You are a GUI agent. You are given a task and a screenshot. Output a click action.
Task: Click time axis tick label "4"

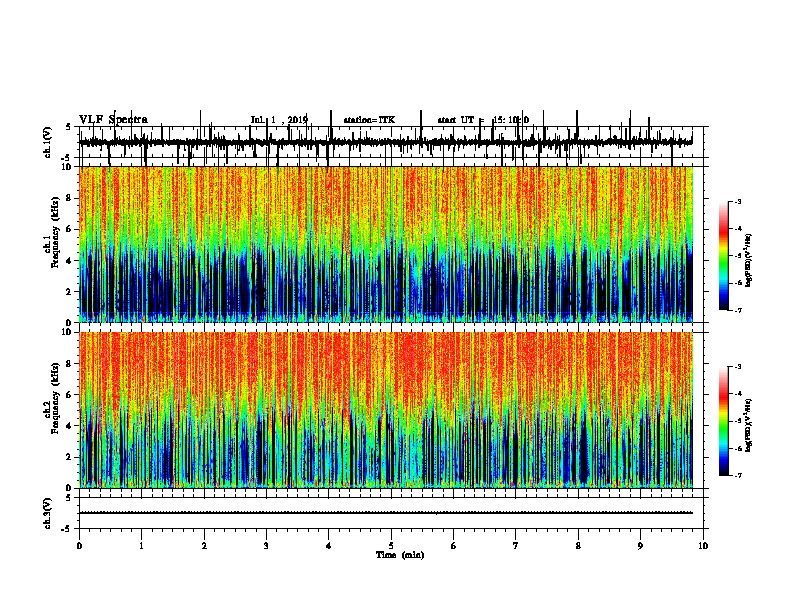click(x=329, y=546)
